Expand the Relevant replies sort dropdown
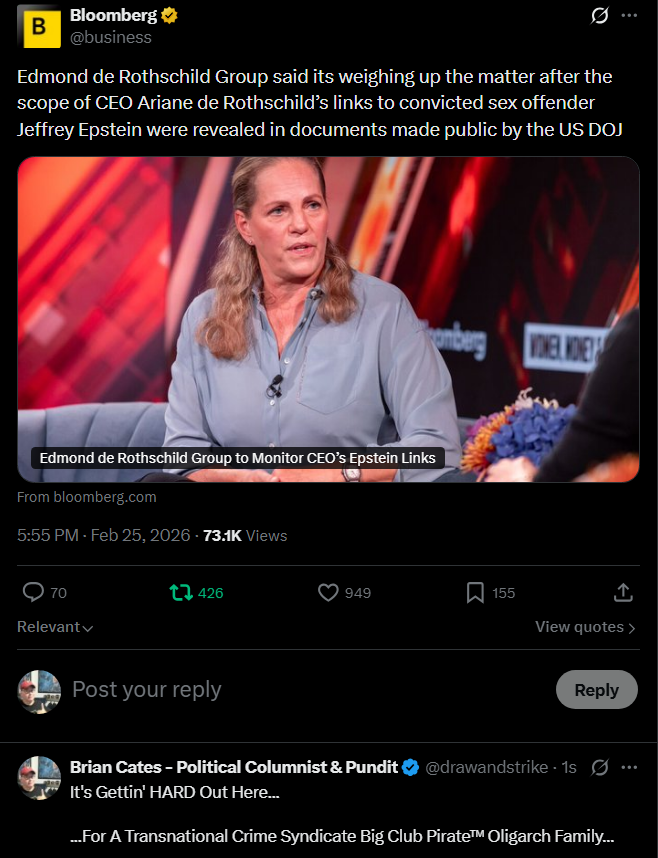Image resolution: width=658 pixels, height=858 pixels. click(55, 627)
